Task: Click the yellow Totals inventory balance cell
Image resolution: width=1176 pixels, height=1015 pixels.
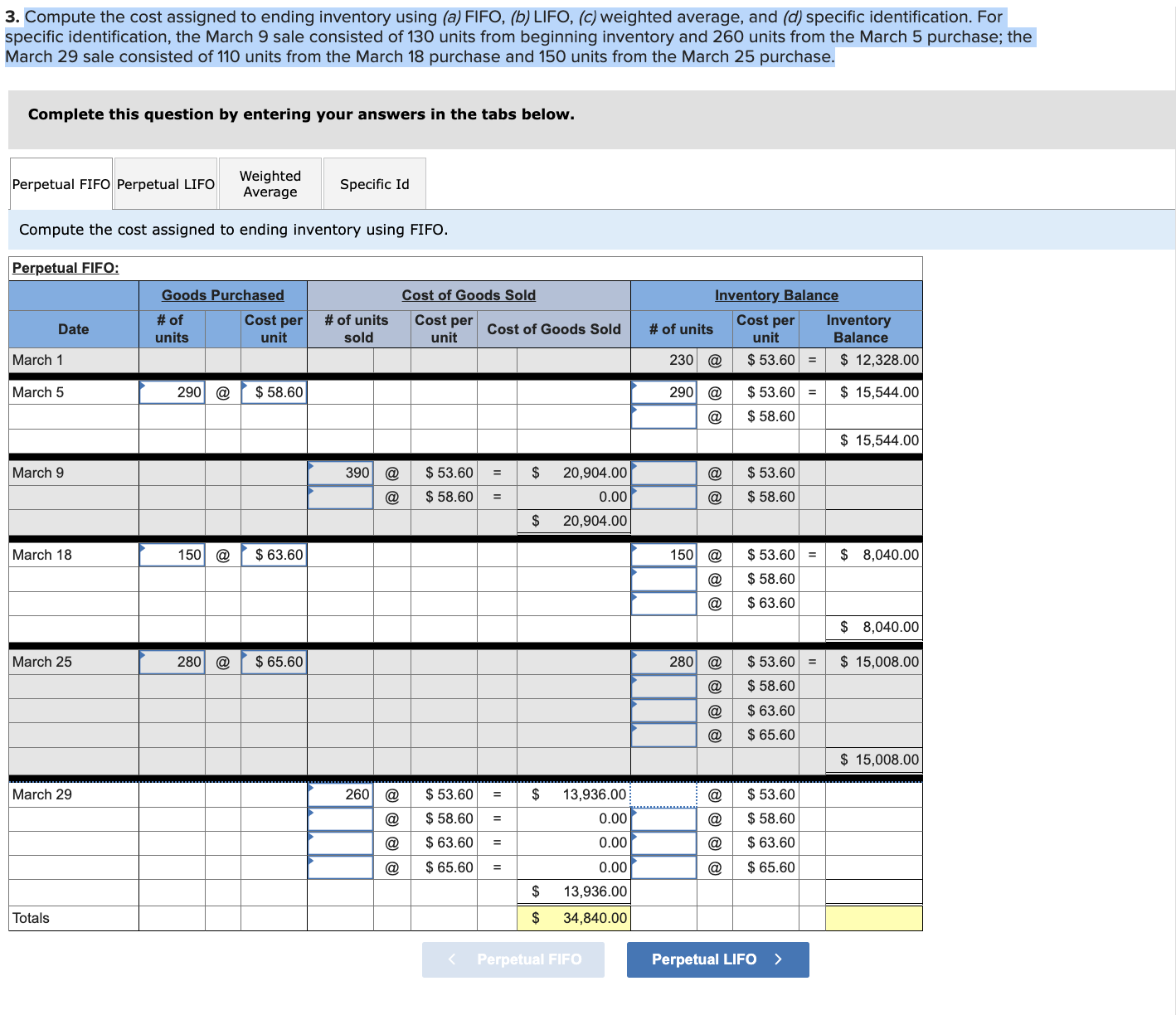Action: [x=872, y=918]
